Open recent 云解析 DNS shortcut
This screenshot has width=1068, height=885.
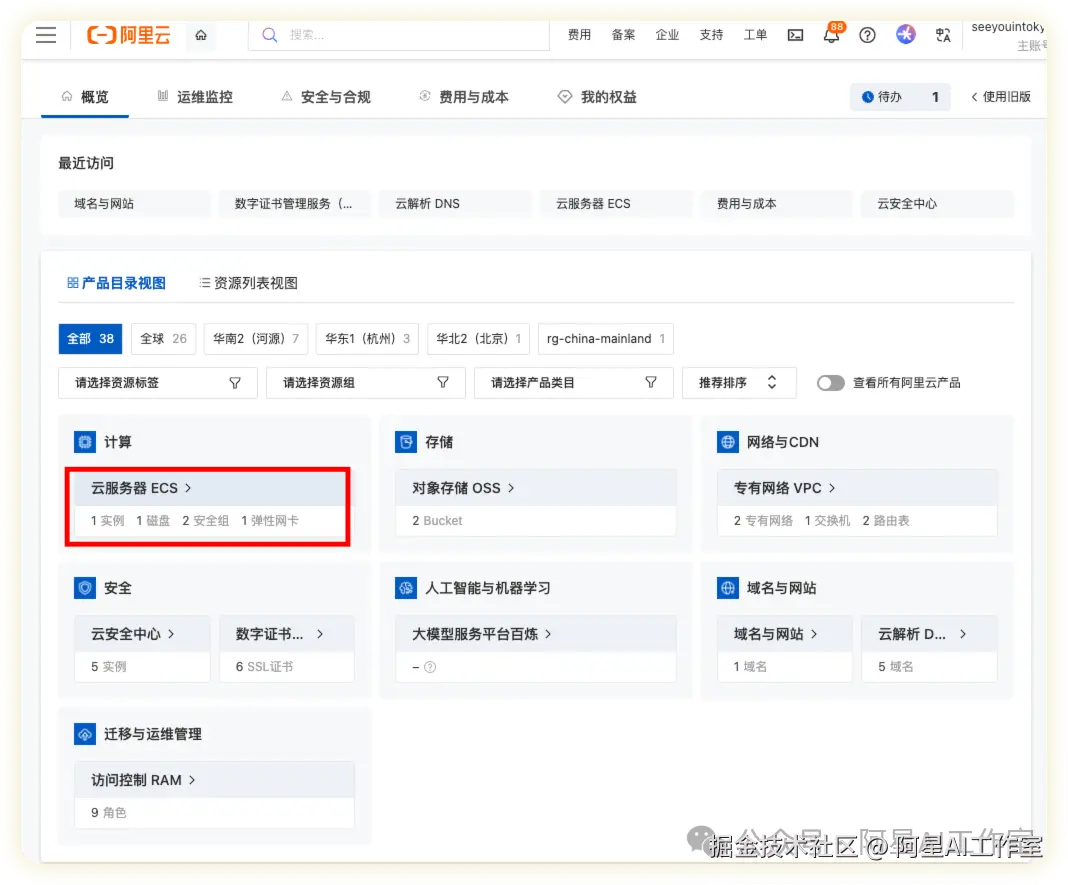[456, 204]
